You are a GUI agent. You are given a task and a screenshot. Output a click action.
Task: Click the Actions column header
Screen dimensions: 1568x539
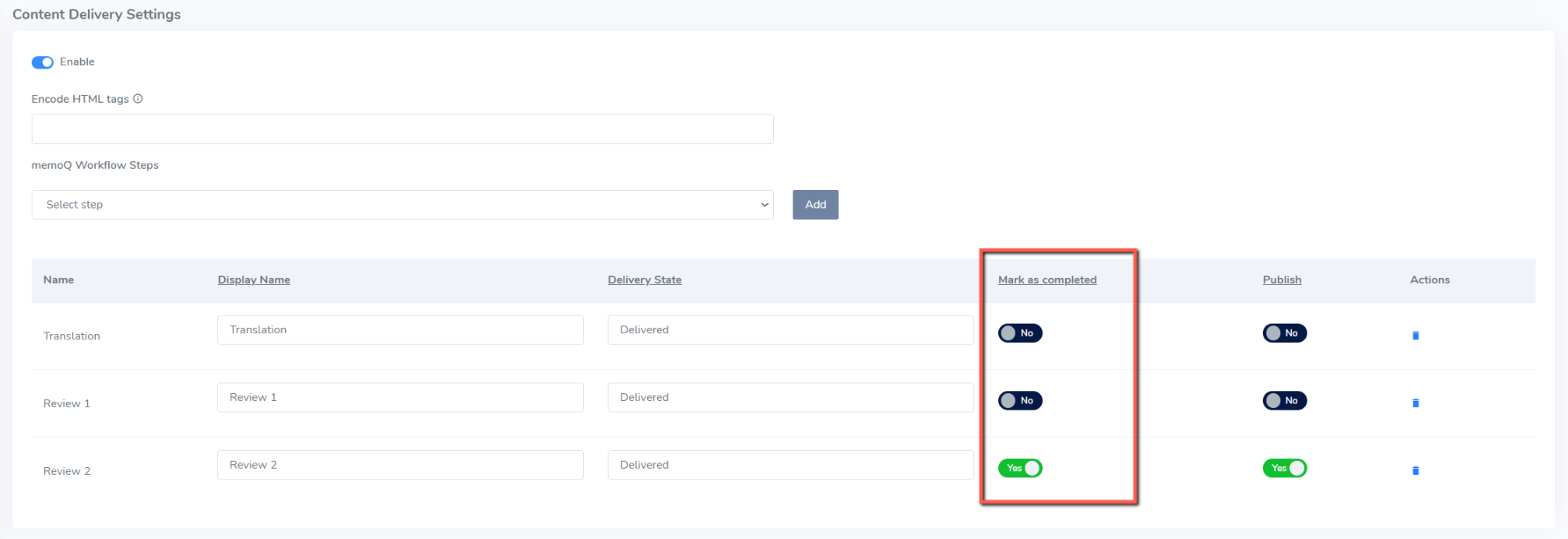tap(1430, 280)
